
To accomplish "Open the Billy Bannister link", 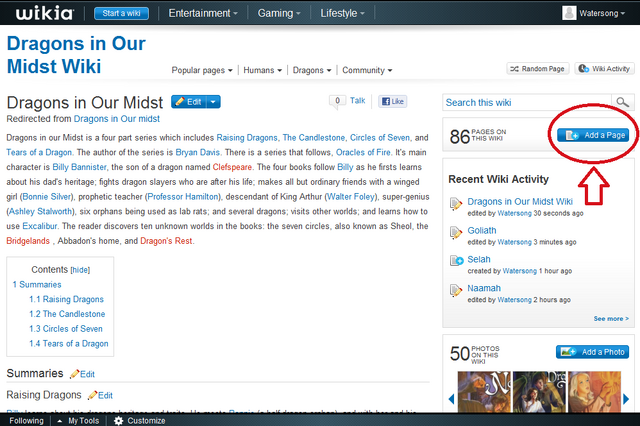I will pyautogui.click(x=79, y=167).
